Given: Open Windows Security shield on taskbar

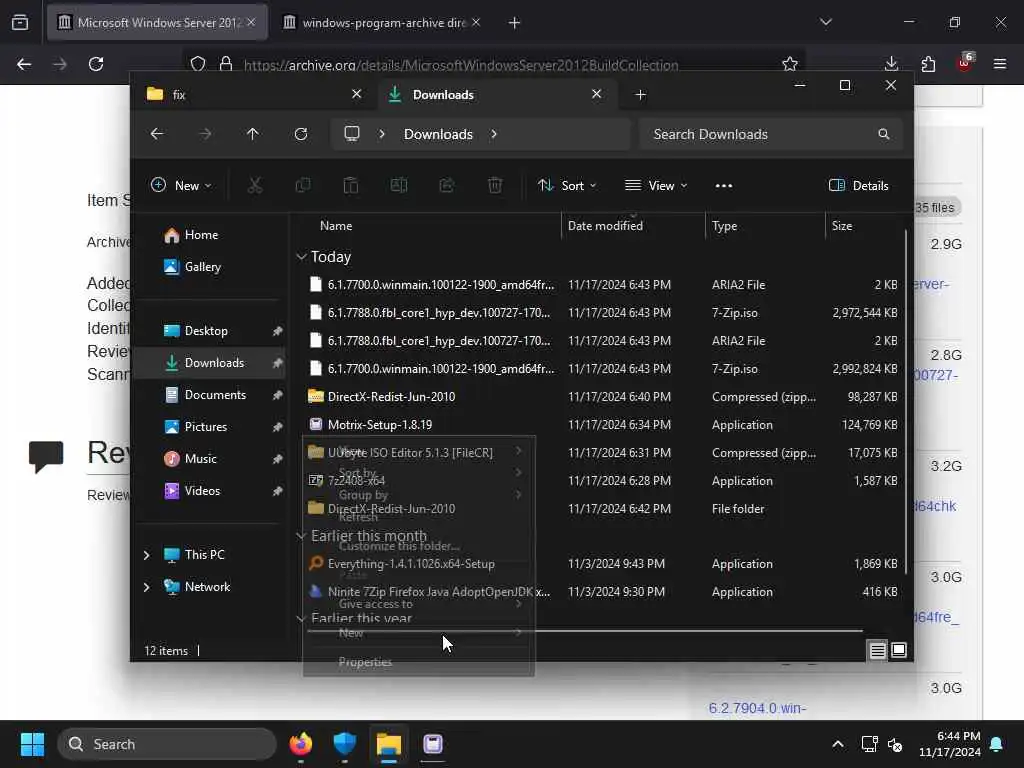Looking at the screenshot, I should click(x=345, y=744).
